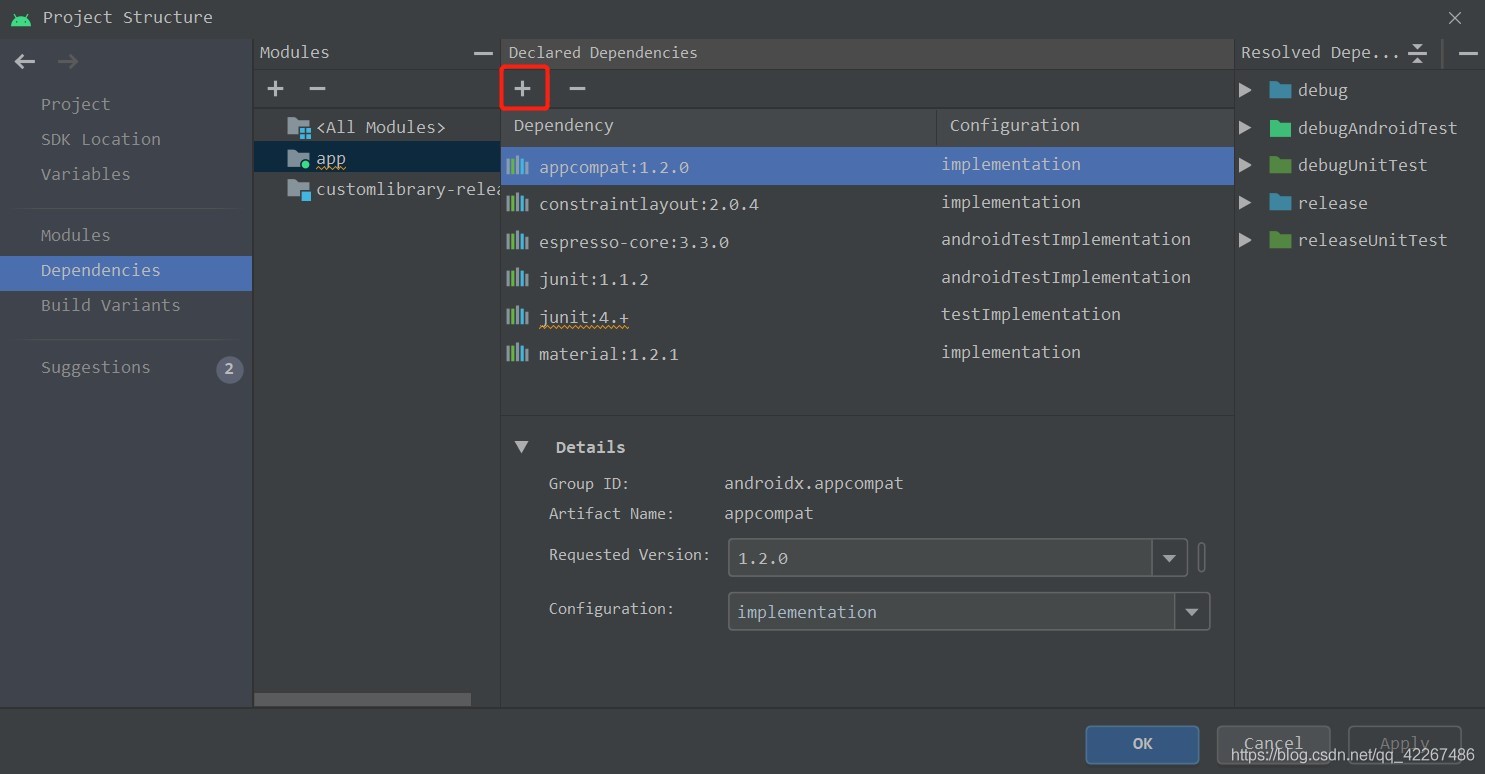Click testImplementation configuration cell
1485x774 pixels.
[x=1030, y=315]
